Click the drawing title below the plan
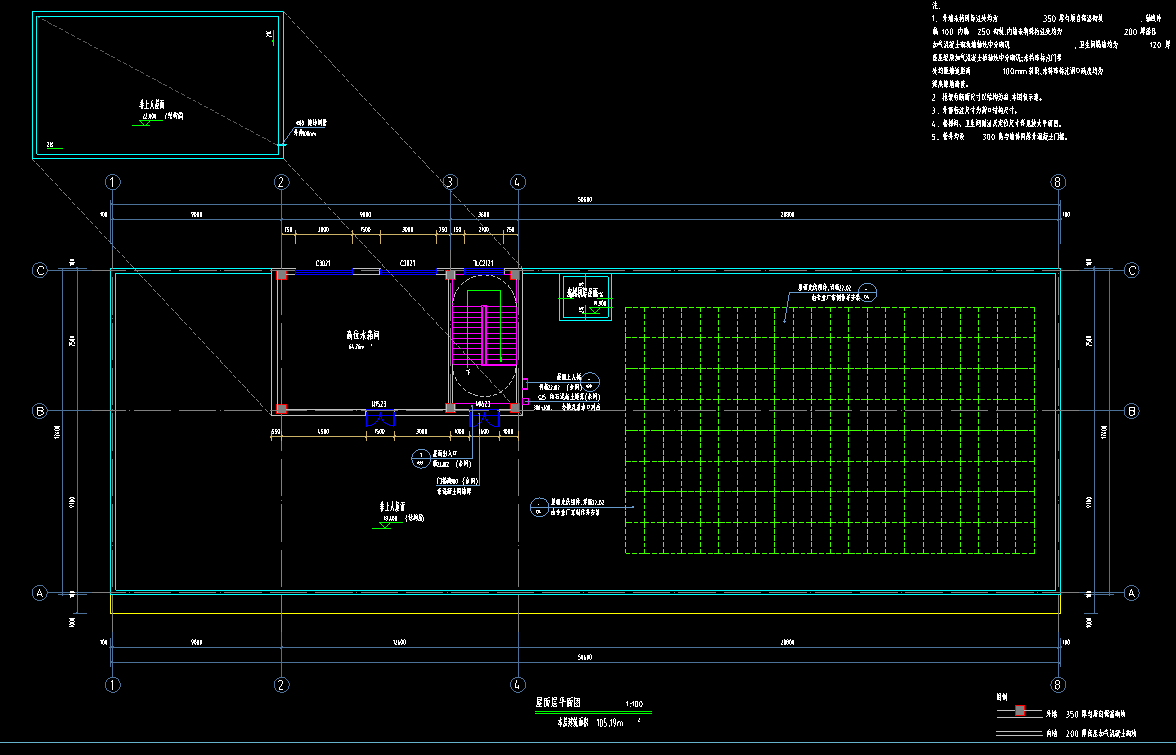The height and width of the screenshot is (755, 1176). (x=558, y=704)
